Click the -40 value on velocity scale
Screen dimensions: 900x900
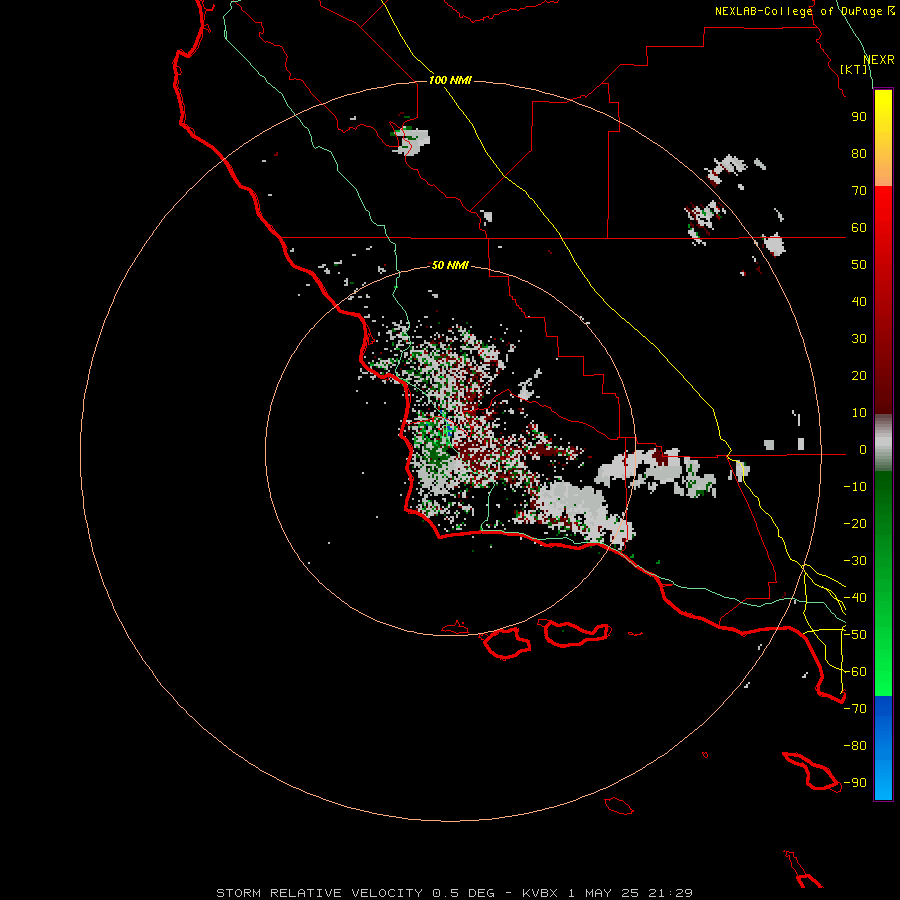(855, 598)
